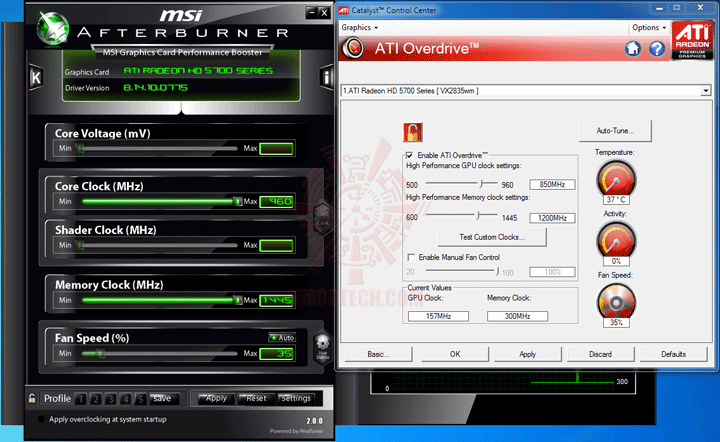
Task: Click the Memory clock slider in Overdrive
Action: [x=462, y=215]
